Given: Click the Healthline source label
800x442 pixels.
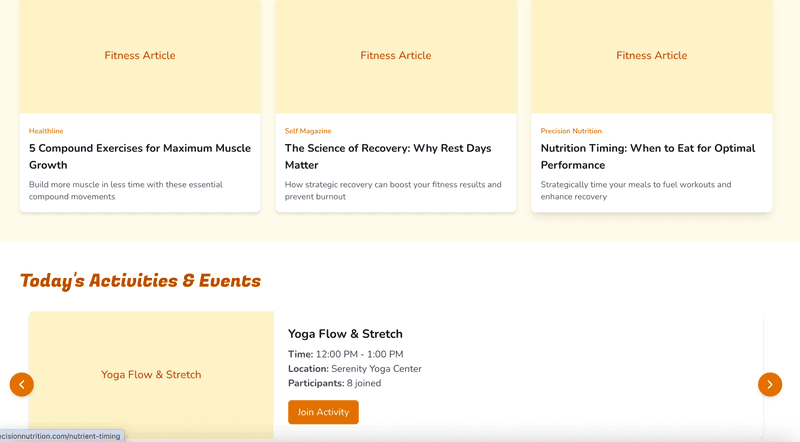Looking at the screenshot, I should [x=46, y=131].
